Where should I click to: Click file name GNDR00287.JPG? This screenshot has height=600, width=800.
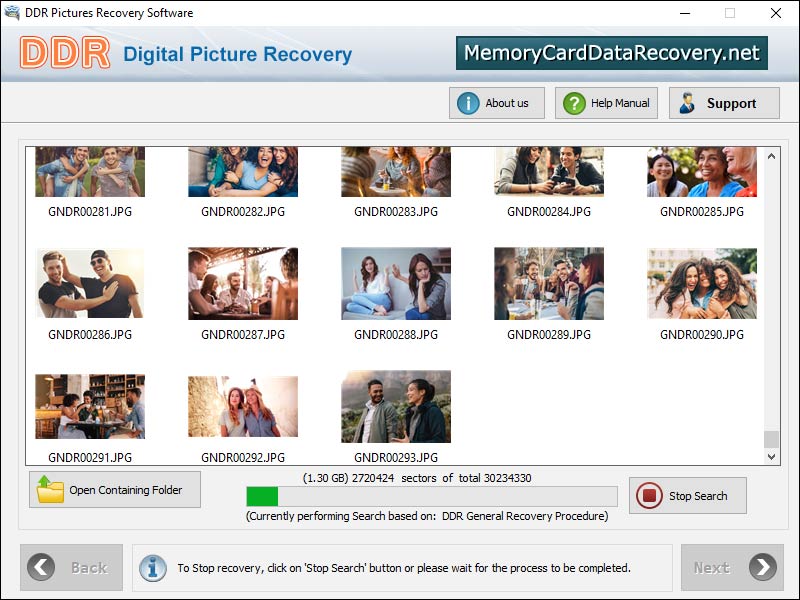[x=243, y=334]
